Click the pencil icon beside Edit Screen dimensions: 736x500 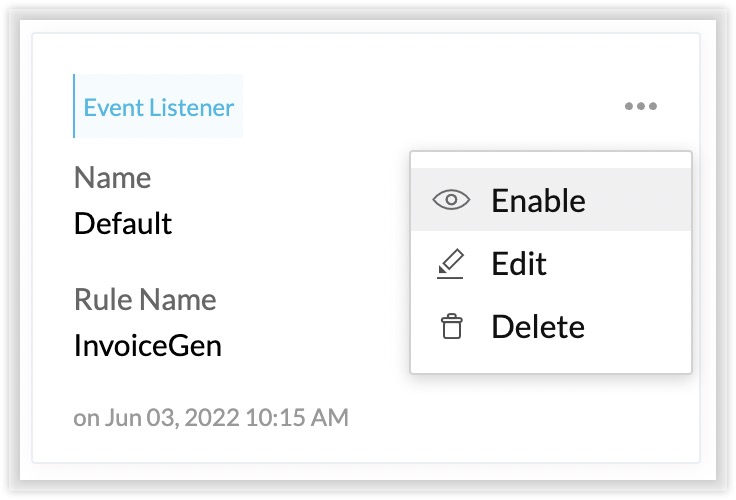[x=450, y=264]
